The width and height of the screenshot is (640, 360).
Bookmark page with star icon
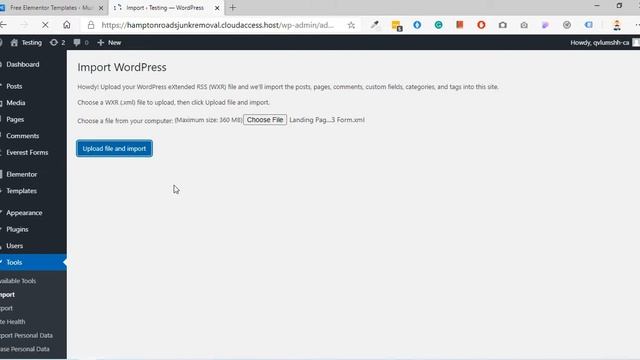click(x=351, y=25)
